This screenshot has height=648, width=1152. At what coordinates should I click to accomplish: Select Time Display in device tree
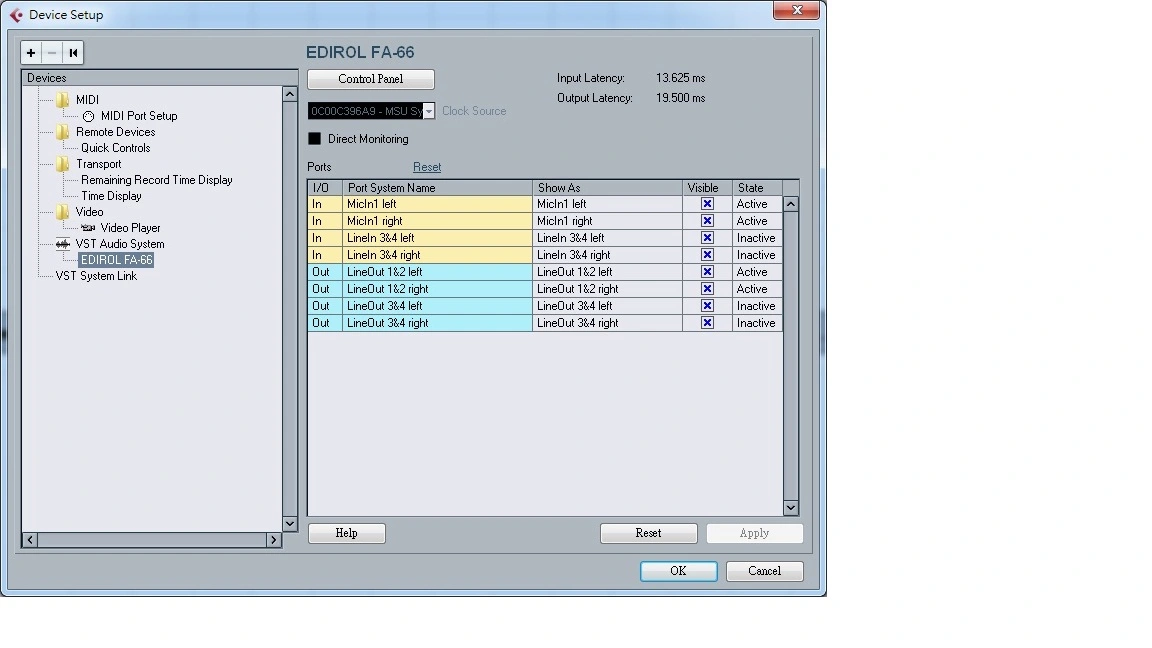click(x=111, y=196)
